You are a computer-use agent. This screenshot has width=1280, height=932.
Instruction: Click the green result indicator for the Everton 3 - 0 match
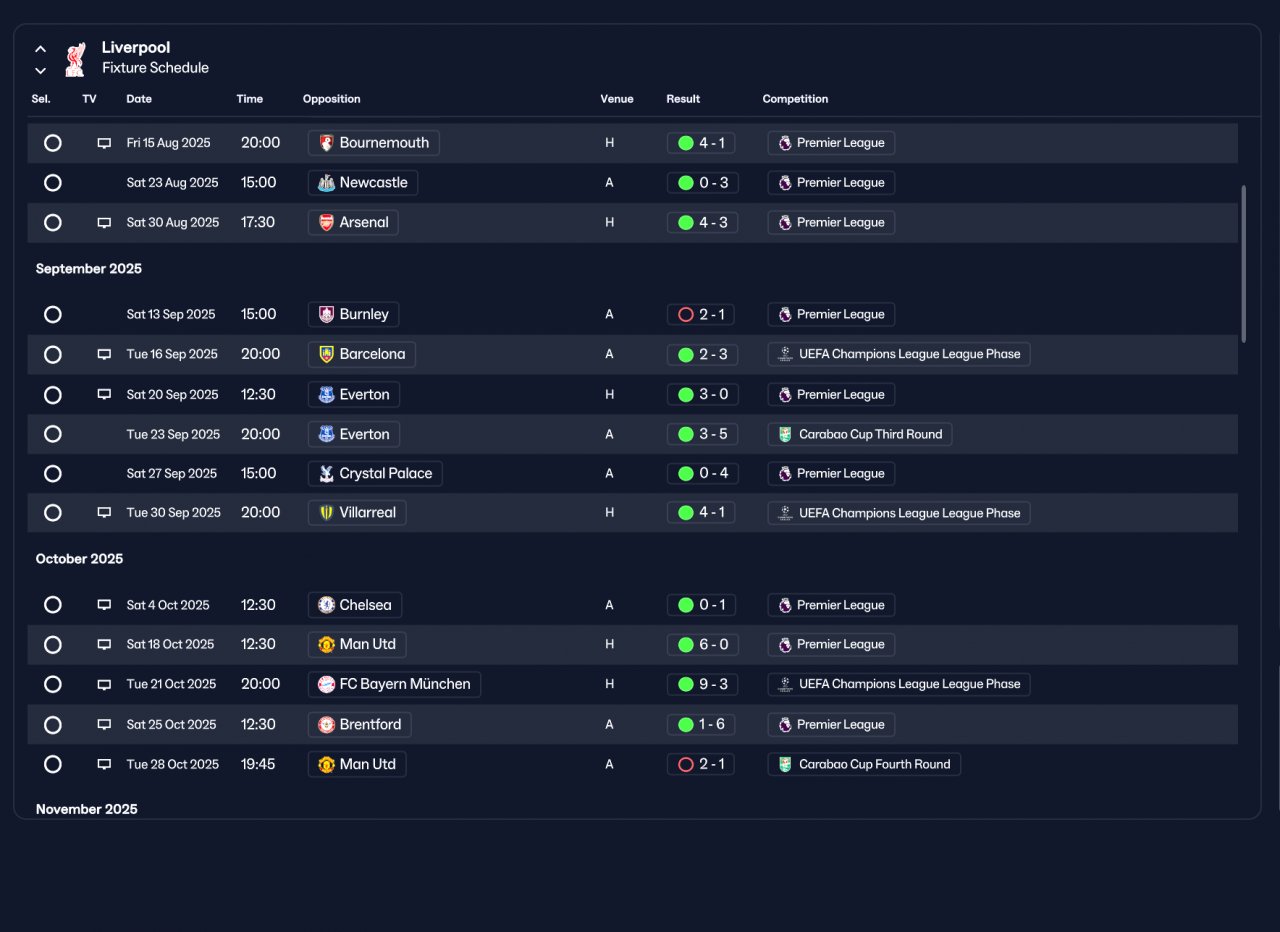click(x=686, y=394)
